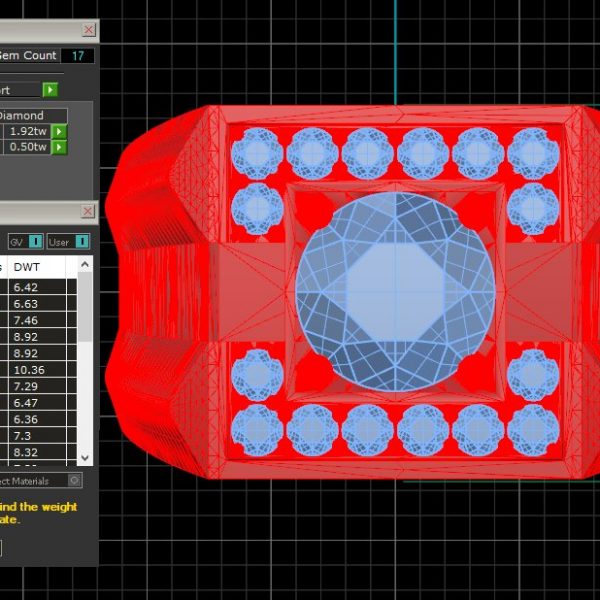Toggle the User switch
Viewport: 600px width, 600px height.
[82, 242]
